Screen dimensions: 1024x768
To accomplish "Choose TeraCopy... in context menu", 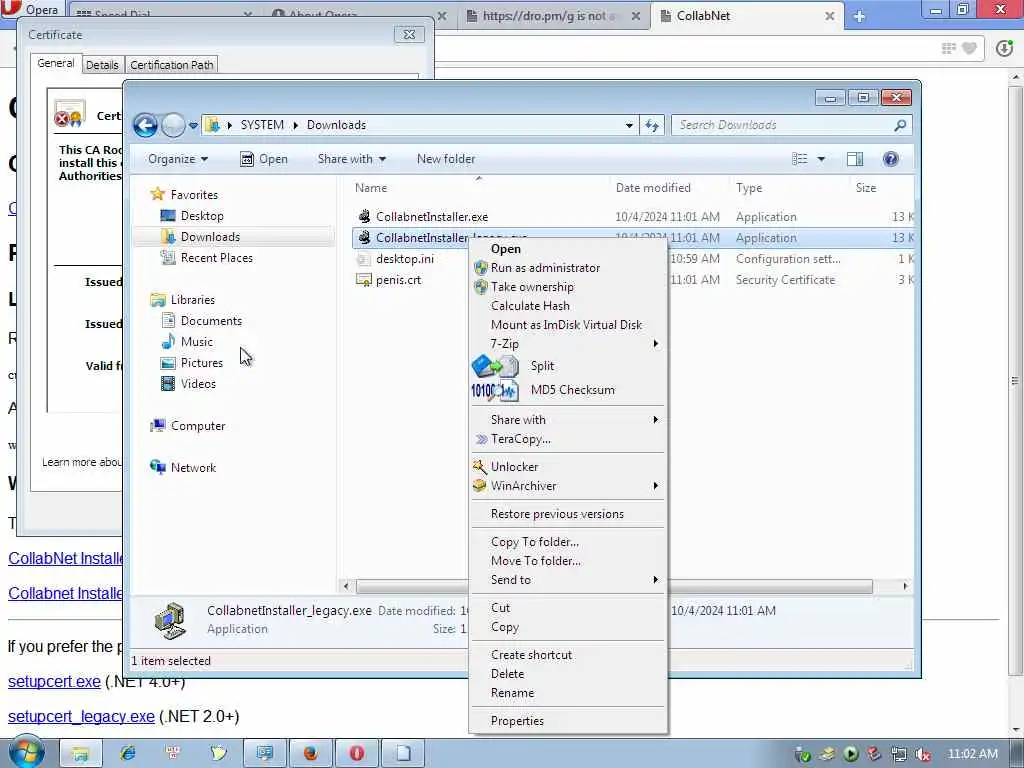I will pos(568,439).
